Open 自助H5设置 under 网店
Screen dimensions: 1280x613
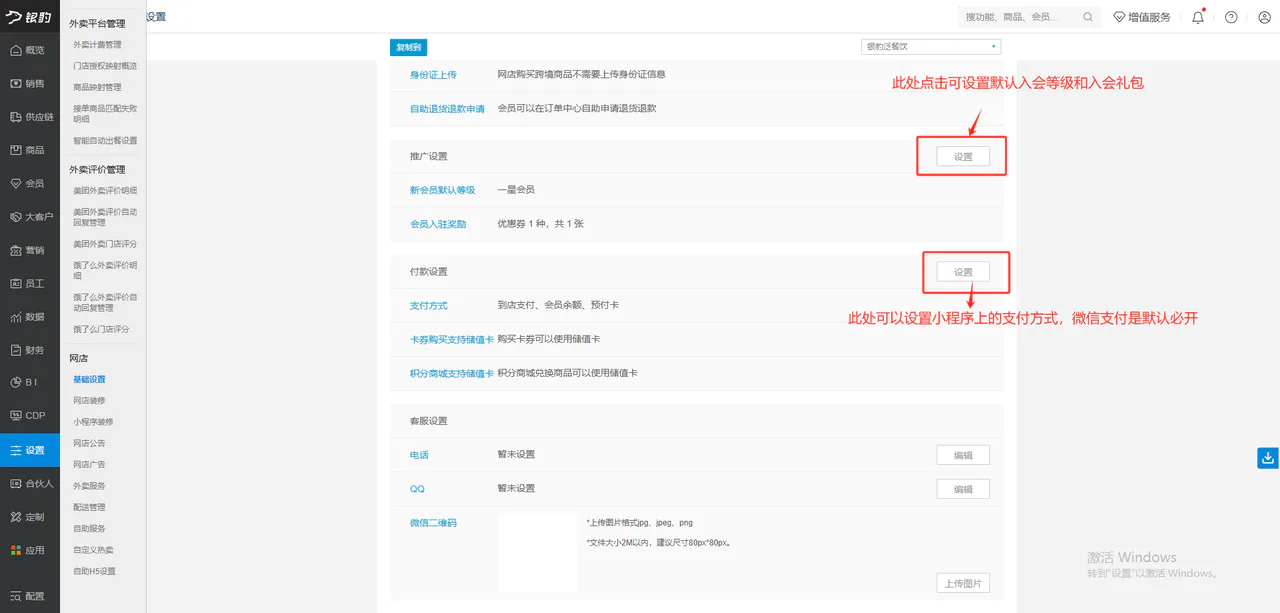click(94, 571)
